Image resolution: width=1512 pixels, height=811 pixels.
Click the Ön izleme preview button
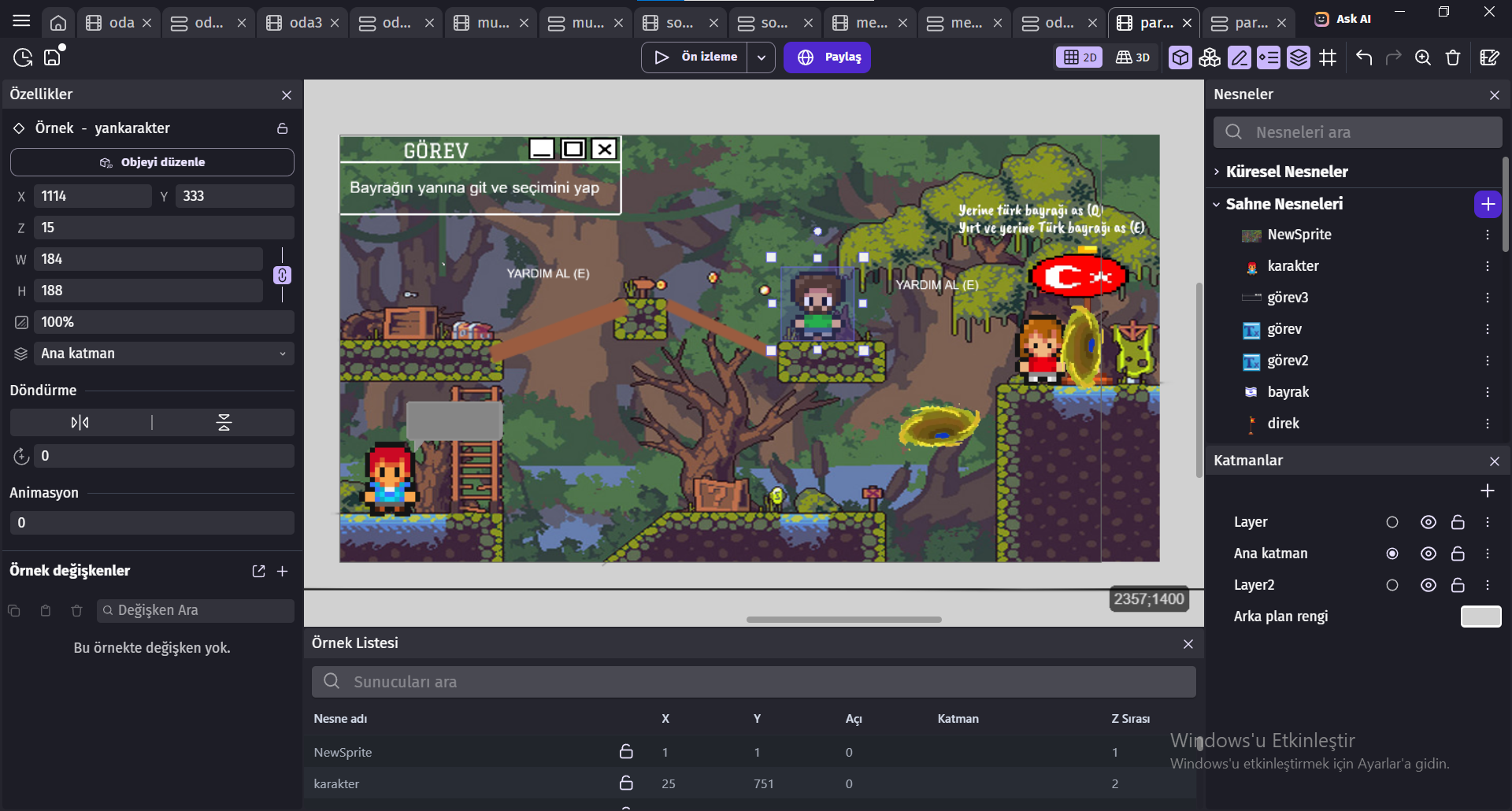[x=696, y=57]
